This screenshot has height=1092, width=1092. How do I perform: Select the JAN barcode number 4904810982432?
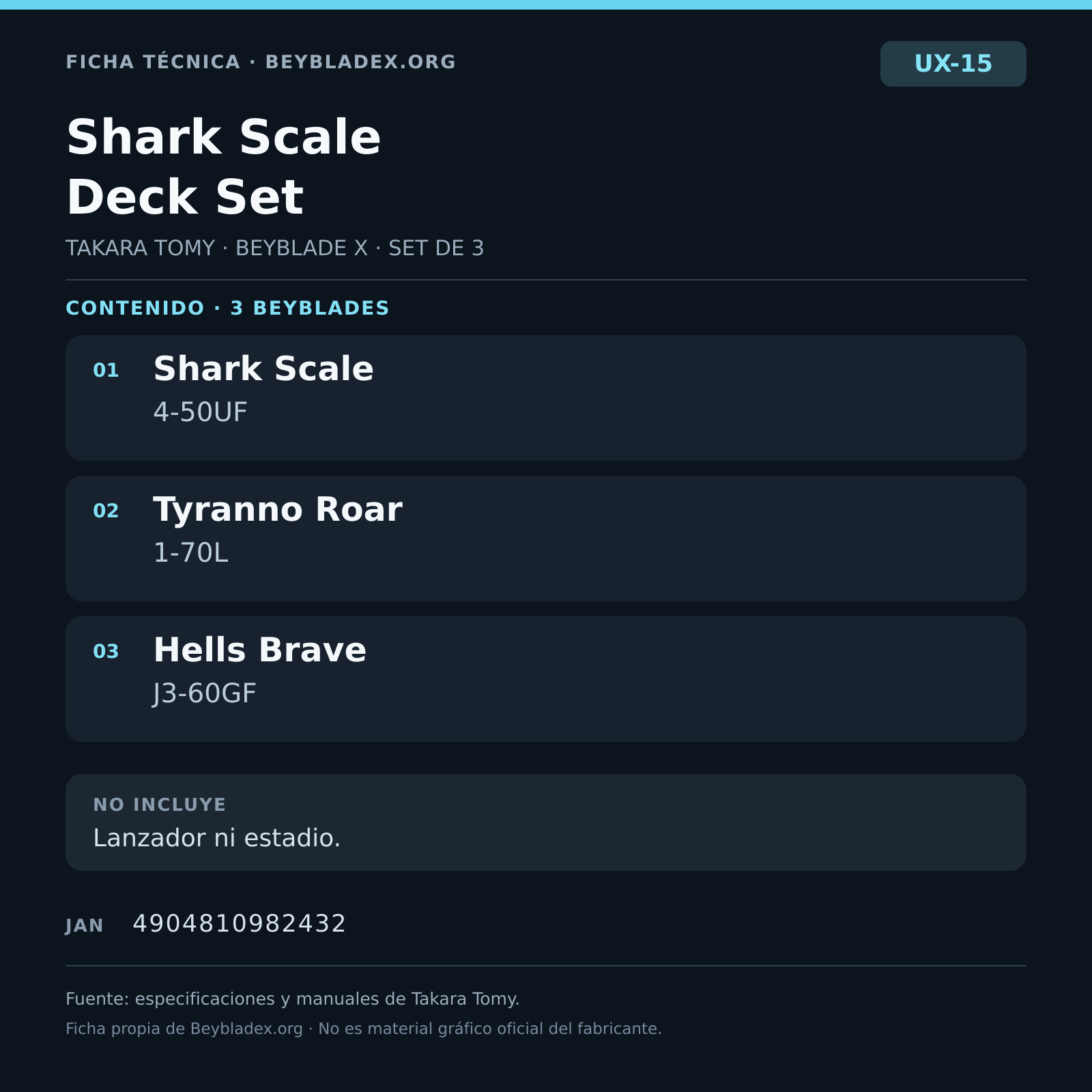[240, 923]
